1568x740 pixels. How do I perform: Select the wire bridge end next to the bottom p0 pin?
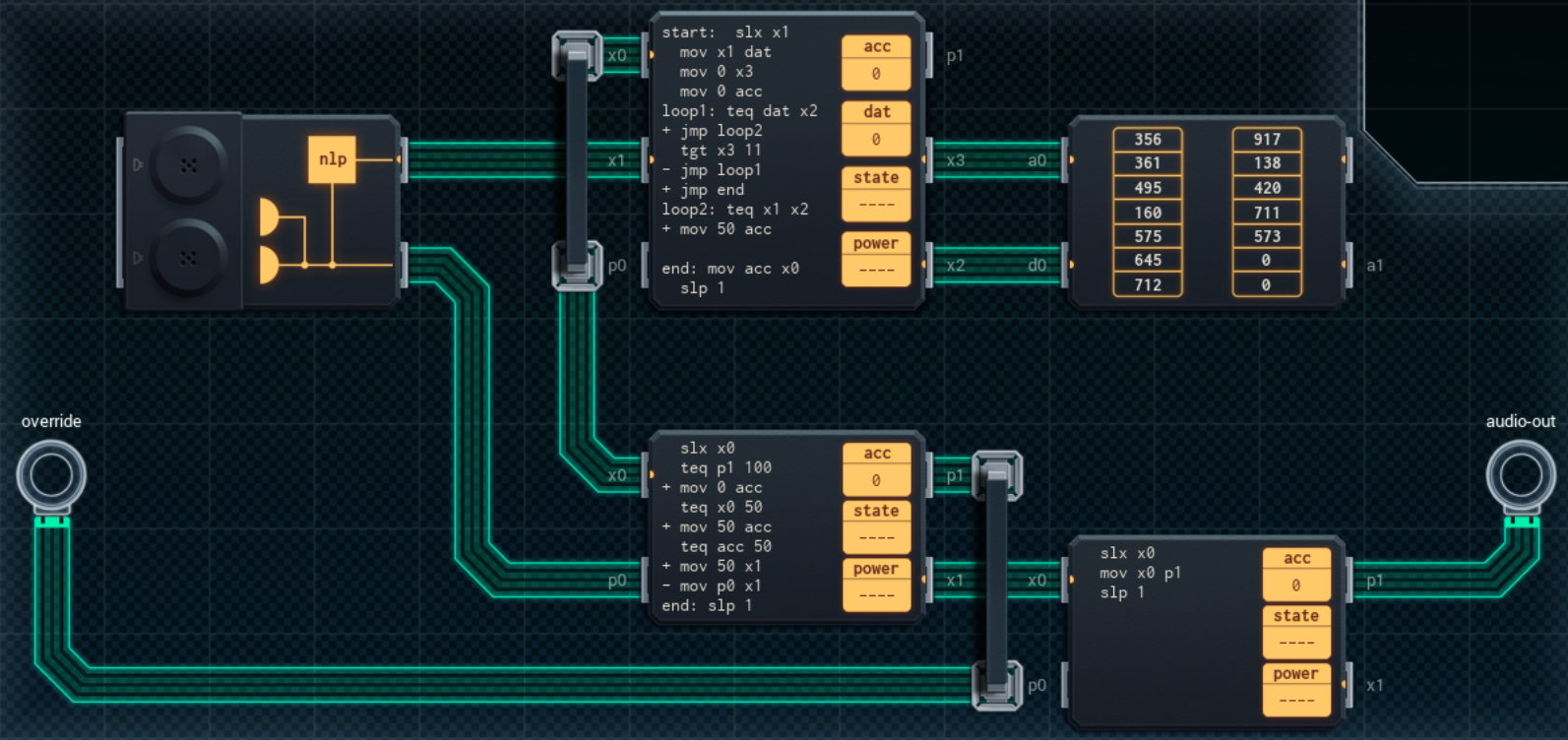(x=997, y=685)
